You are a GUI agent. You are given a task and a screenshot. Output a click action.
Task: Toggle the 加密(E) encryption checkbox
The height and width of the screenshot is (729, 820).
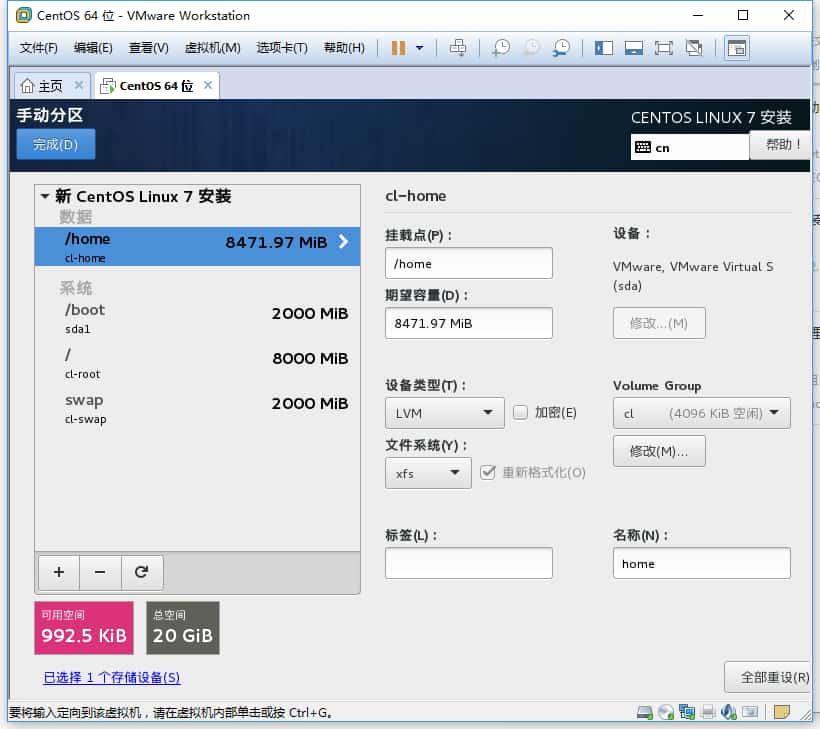[520, 412]
